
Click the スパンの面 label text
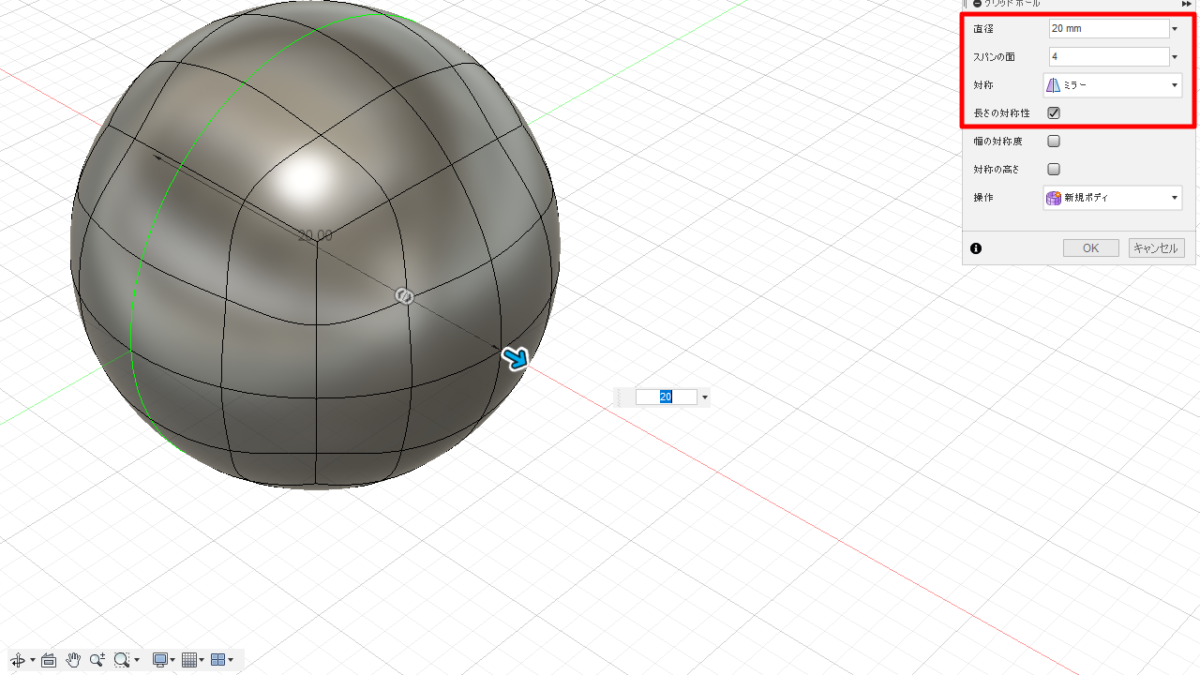[x=994, y=57]
